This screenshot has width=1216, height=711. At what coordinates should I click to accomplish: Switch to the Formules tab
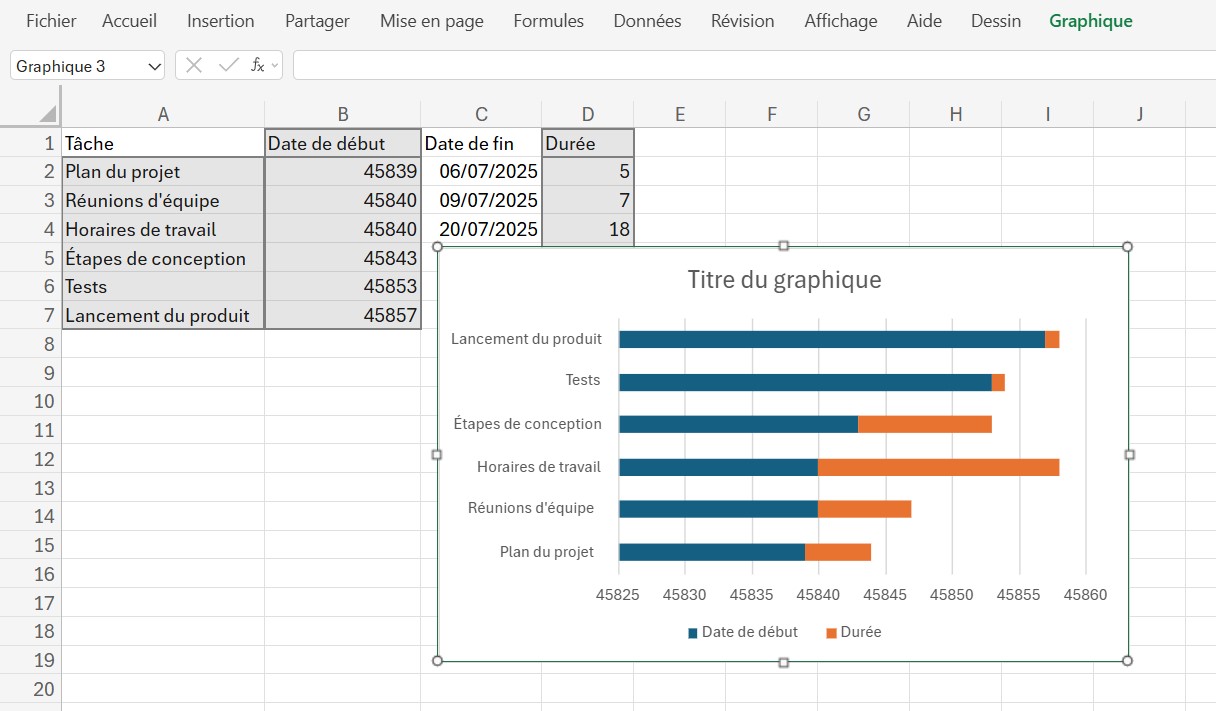549,21
